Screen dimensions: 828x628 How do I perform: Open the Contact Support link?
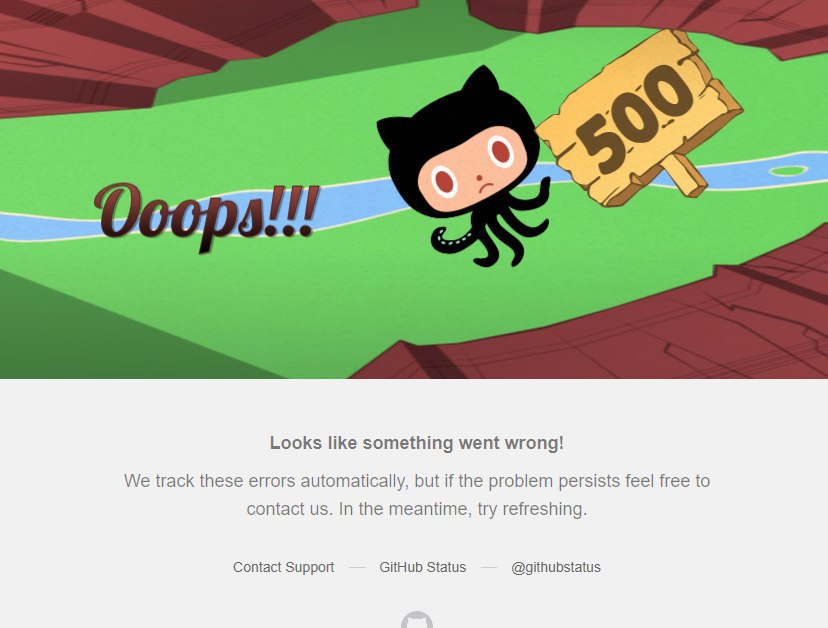[284, 567]
